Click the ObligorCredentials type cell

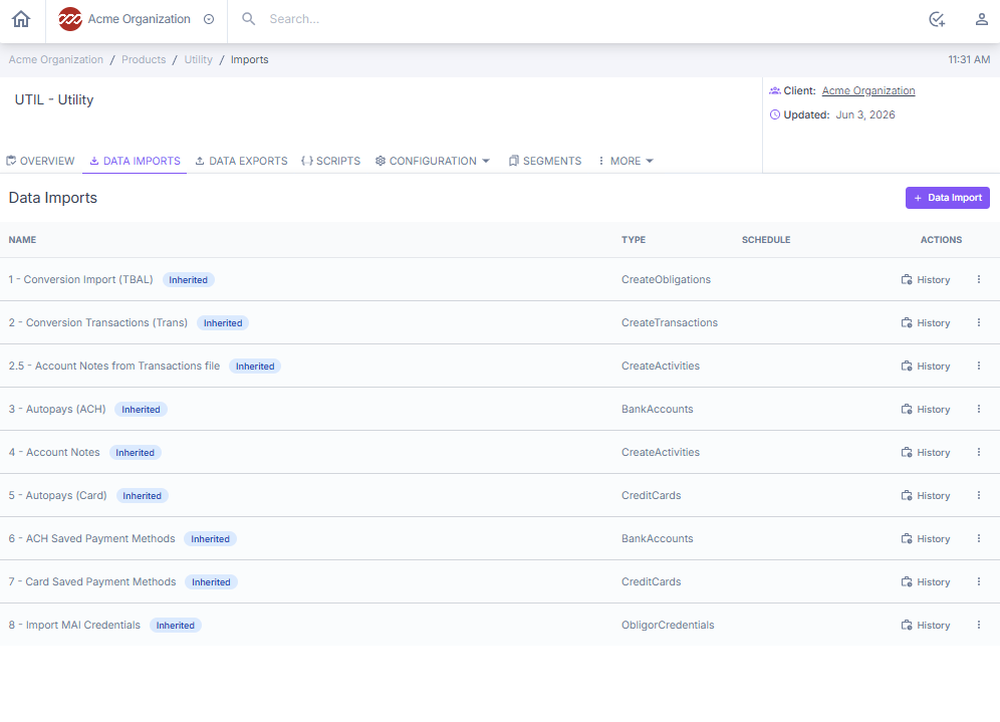tap(668, 625)
